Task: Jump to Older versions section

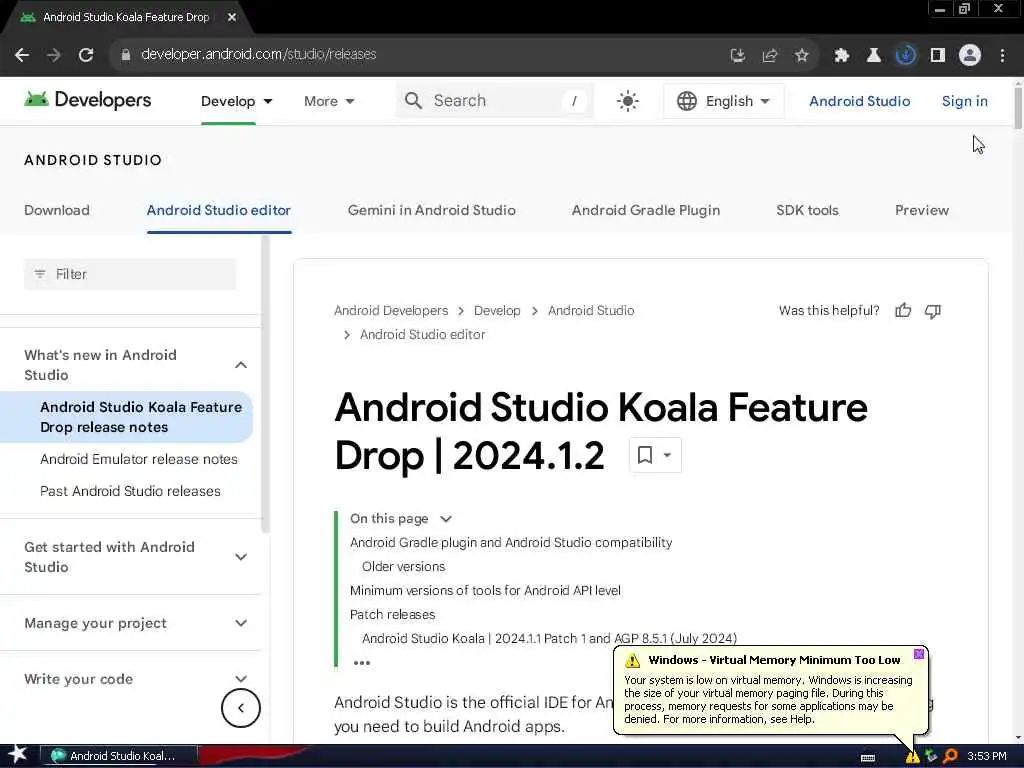Action: point(404,567)
